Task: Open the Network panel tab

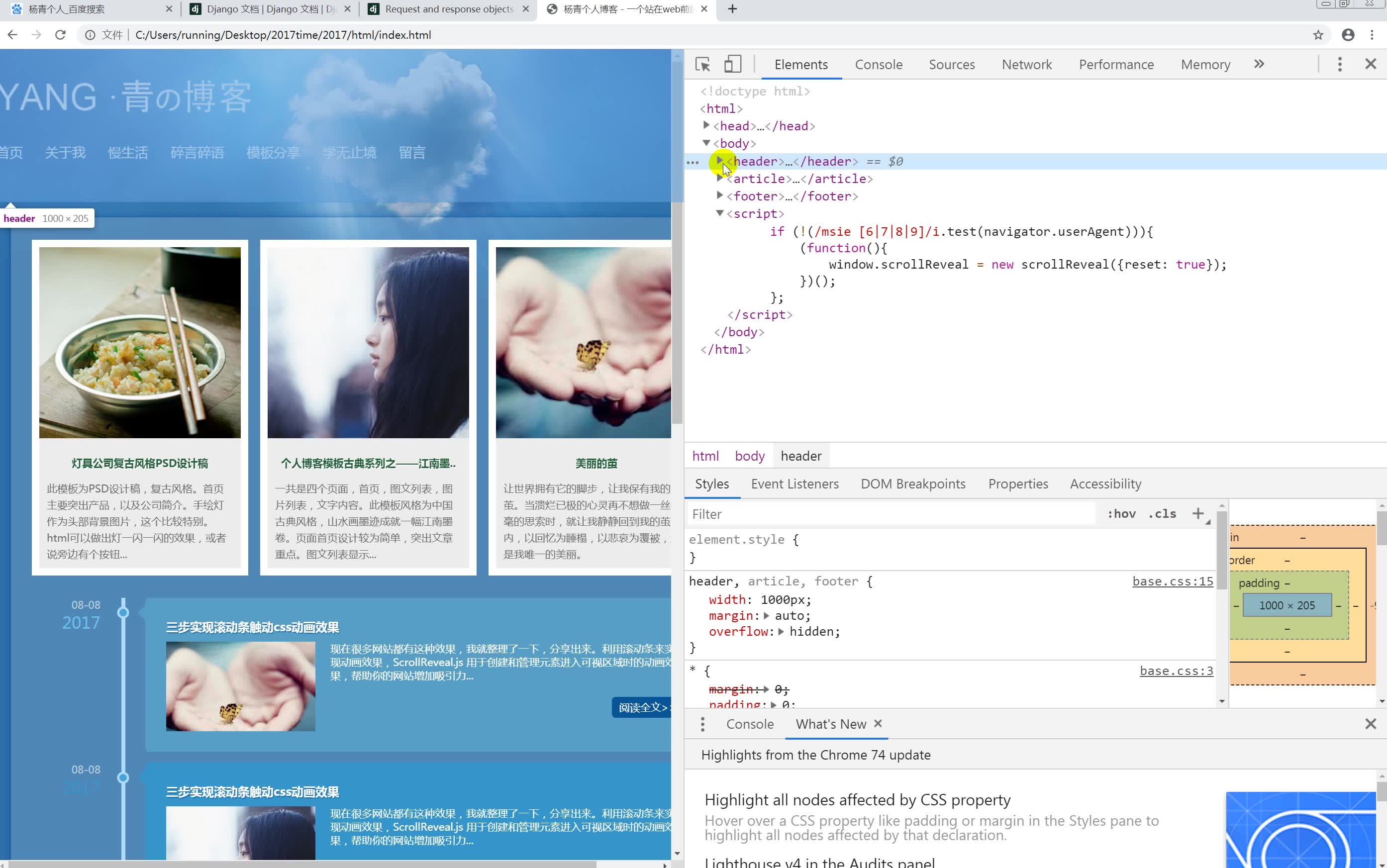Action: click(x=1026, y=64)
